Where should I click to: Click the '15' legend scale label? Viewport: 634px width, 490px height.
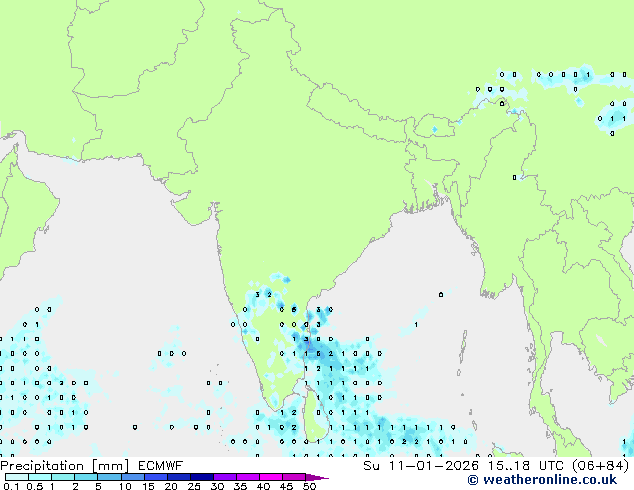(148, 486)
